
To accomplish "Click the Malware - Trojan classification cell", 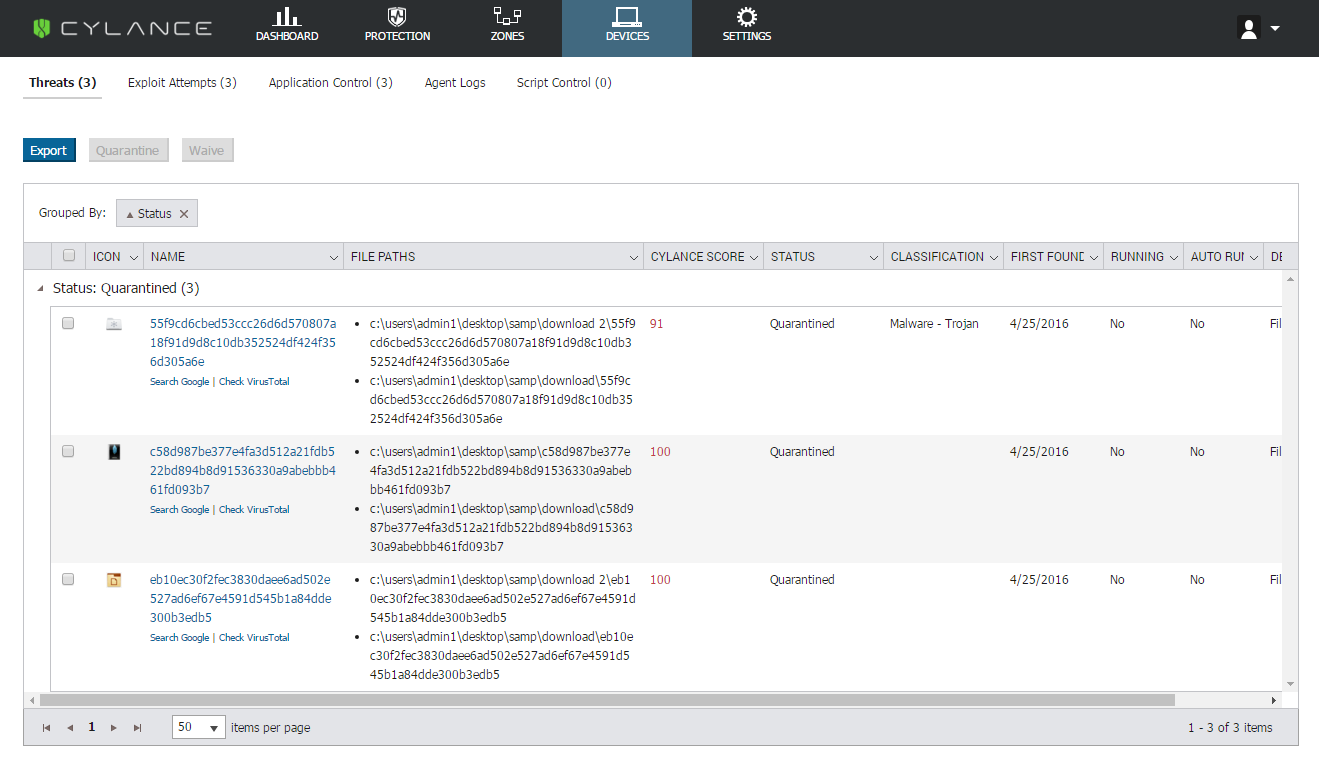I will coord(934,324).
